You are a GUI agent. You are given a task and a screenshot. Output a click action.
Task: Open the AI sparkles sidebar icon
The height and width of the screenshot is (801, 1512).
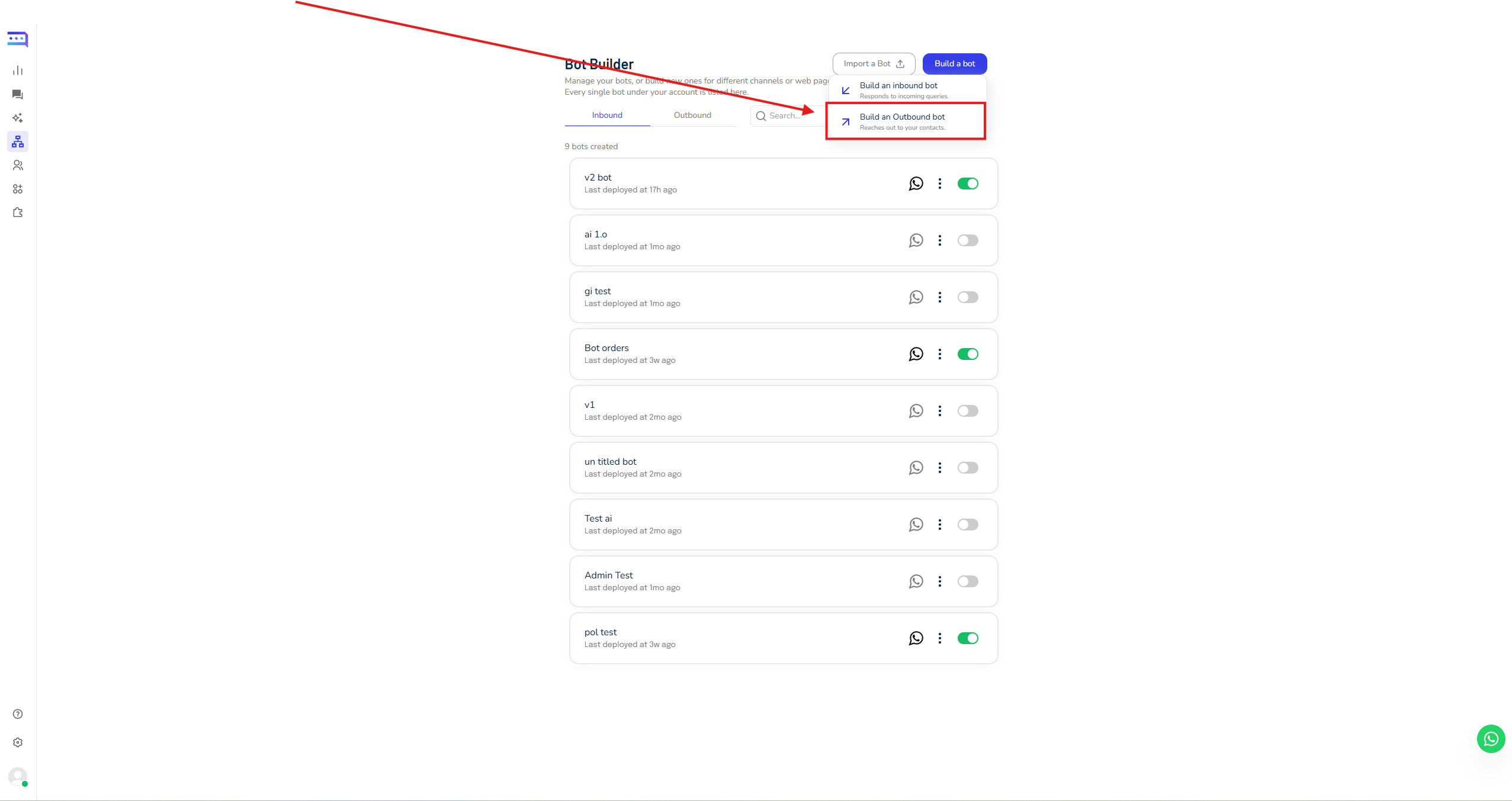(18, 118)
